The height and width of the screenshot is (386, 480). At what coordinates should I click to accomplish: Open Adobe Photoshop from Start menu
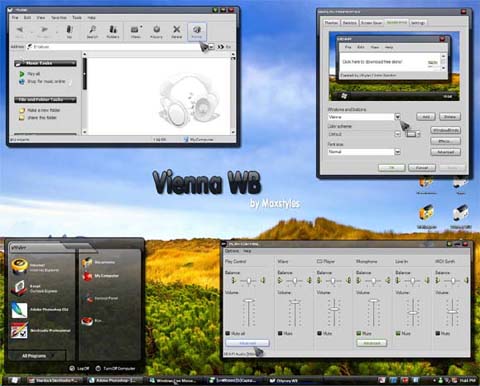coord(40,310)
